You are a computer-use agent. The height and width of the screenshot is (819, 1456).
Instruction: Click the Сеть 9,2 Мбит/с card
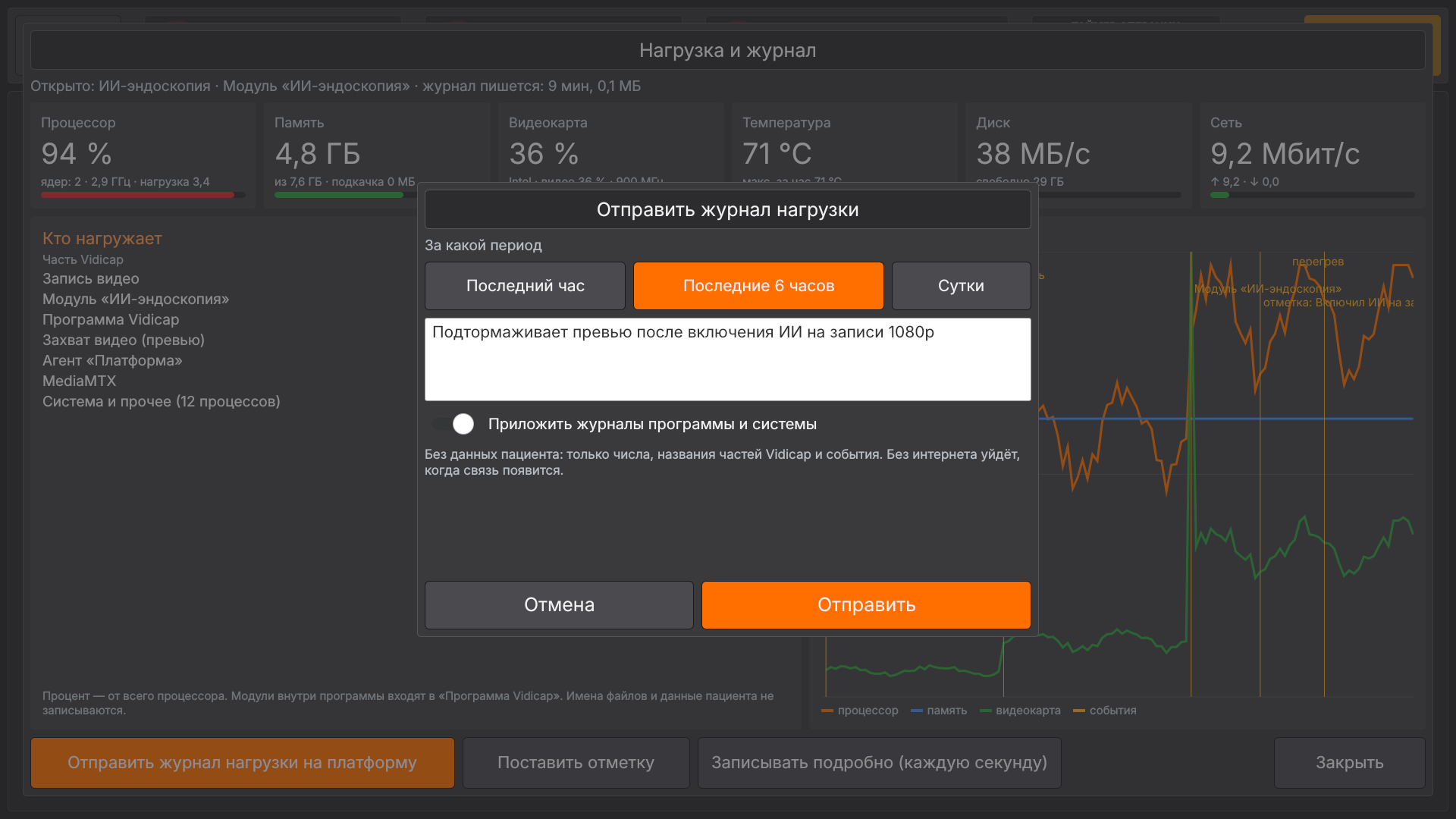pos(1312,155)
